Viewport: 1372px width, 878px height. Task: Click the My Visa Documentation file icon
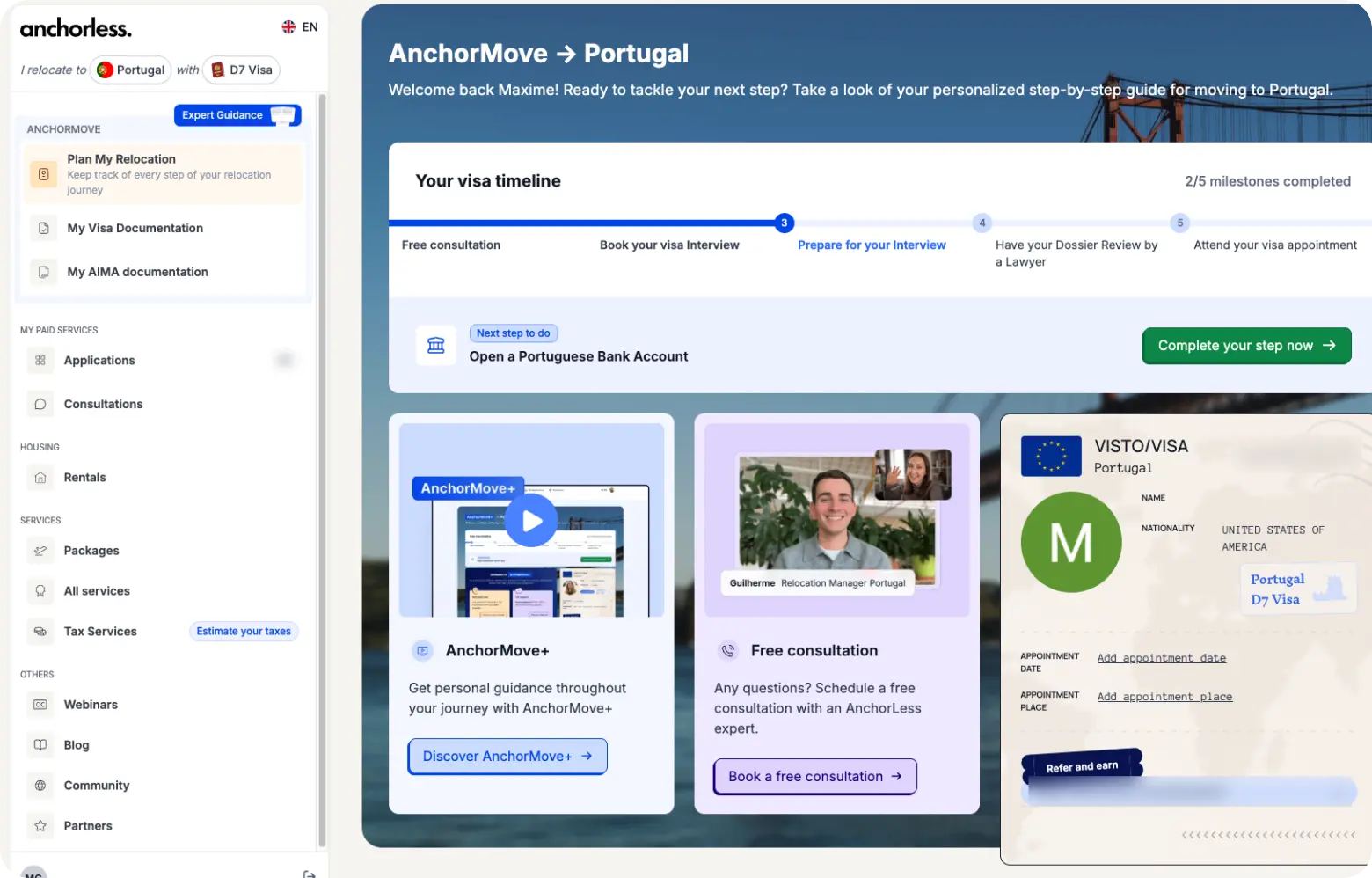pos(43,228)
